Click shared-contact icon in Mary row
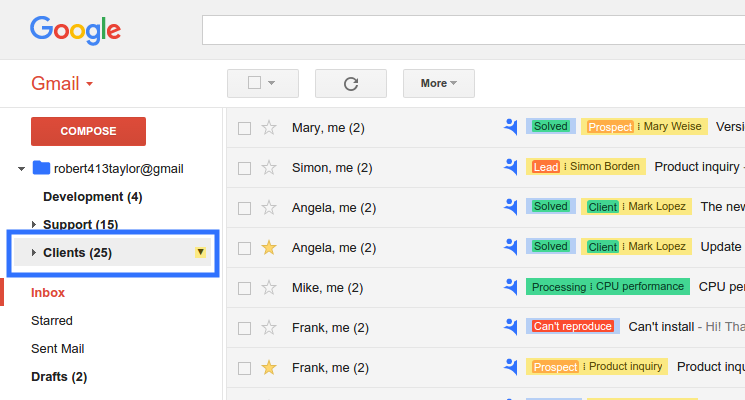Viewport: 745px width, 400px height. [510, 127]
